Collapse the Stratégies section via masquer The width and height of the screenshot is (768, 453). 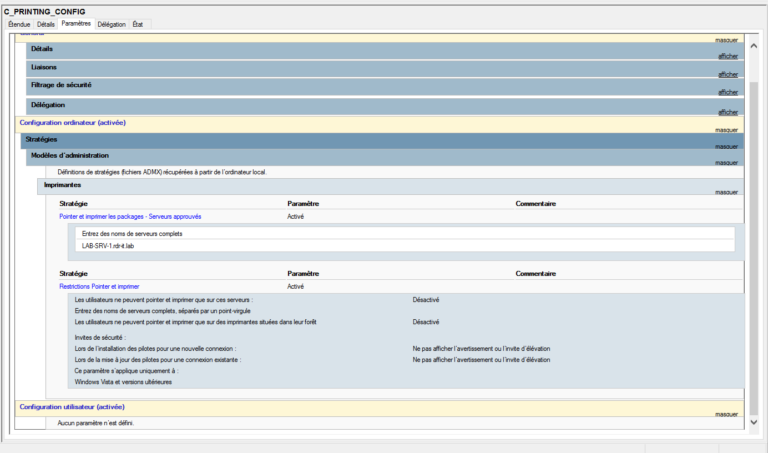click(726, 146)
